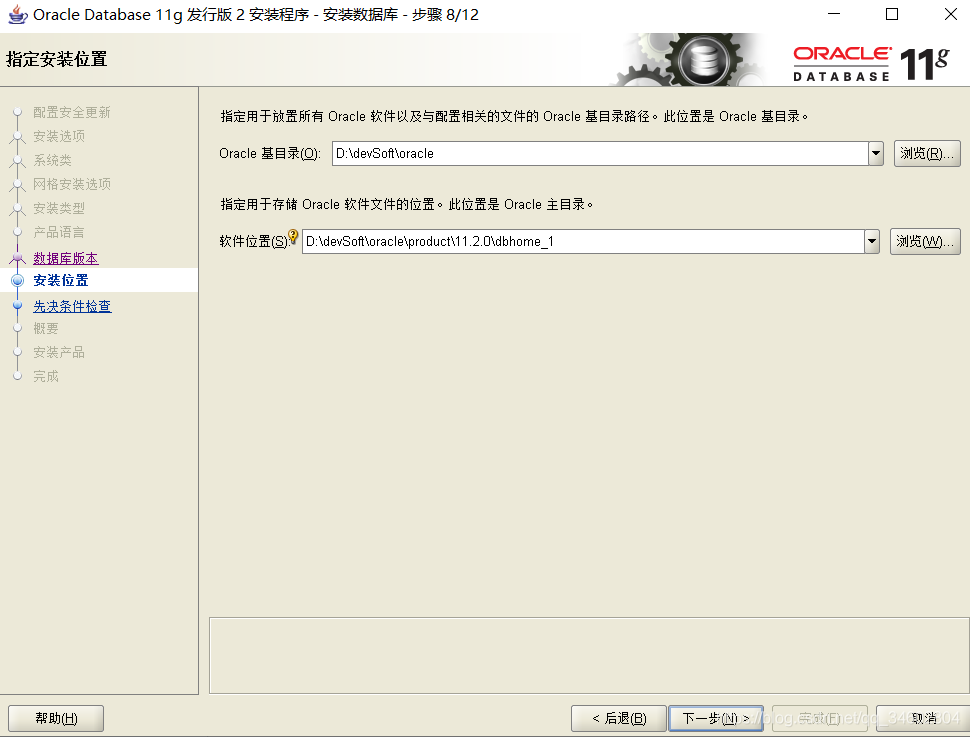Click the 安装产品 step text
The image size is (970, 737).
59,352
